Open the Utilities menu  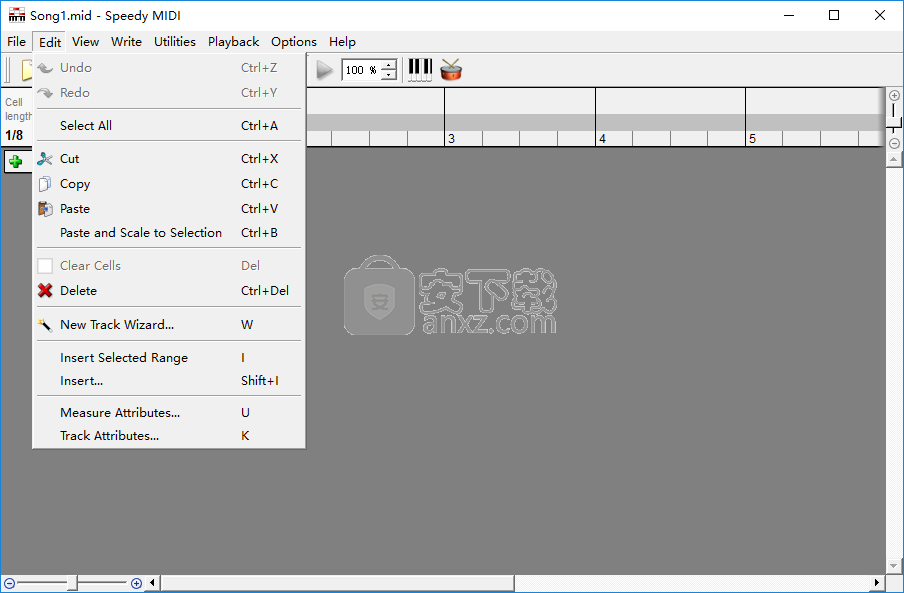(175, 41)
